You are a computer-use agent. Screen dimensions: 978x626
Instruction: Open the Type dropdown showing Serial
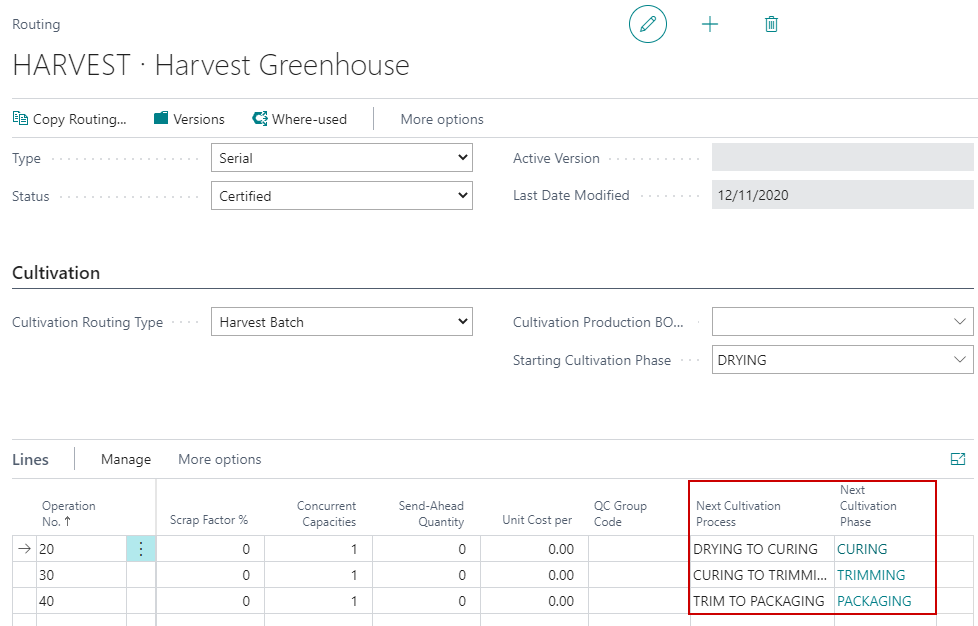tap(462, 157)
